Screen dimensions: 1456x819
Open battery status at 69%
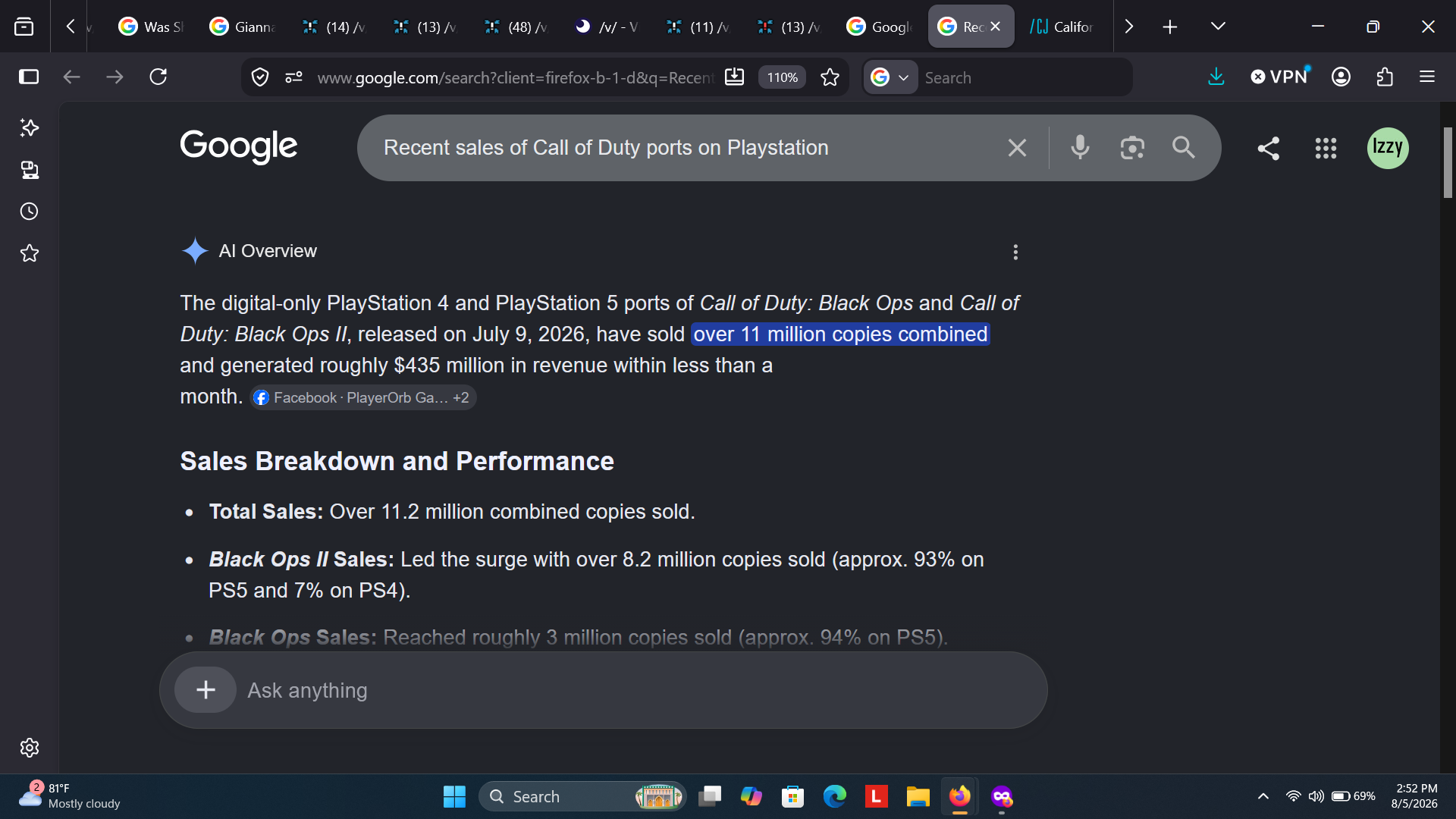pyautogui.click(x=1354, y=796)
